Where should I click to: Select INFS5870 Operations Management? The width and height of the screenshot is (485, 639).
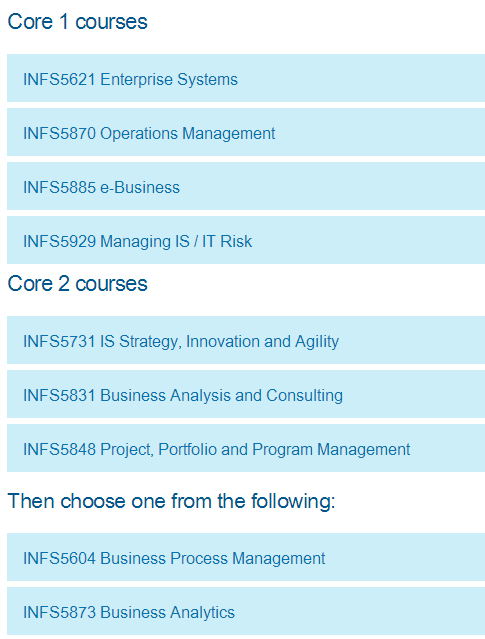pyautogui.click(x=246, y=132)
